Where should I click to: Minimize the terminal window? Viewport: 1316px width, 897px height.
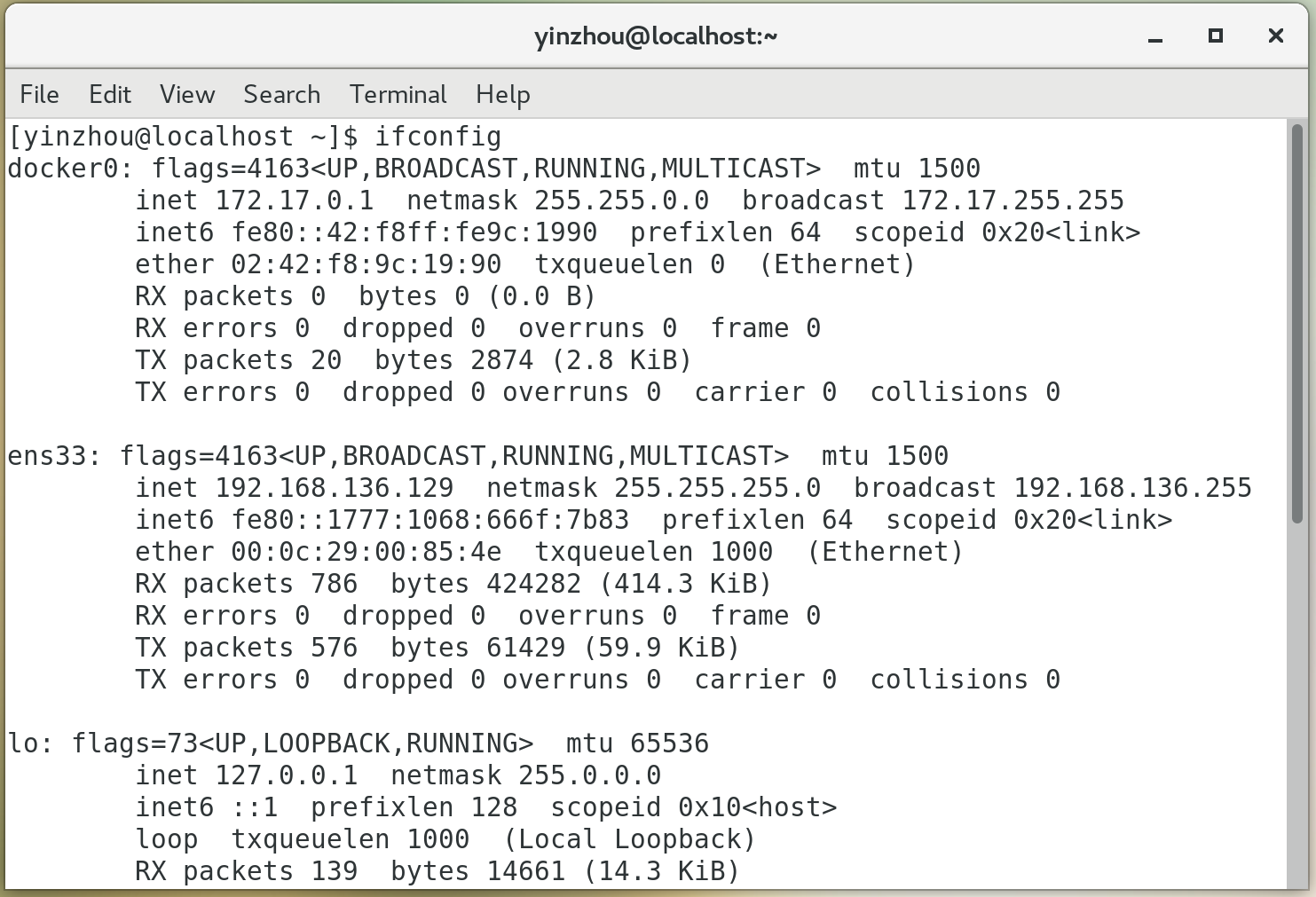click(x=1154, y=36)
